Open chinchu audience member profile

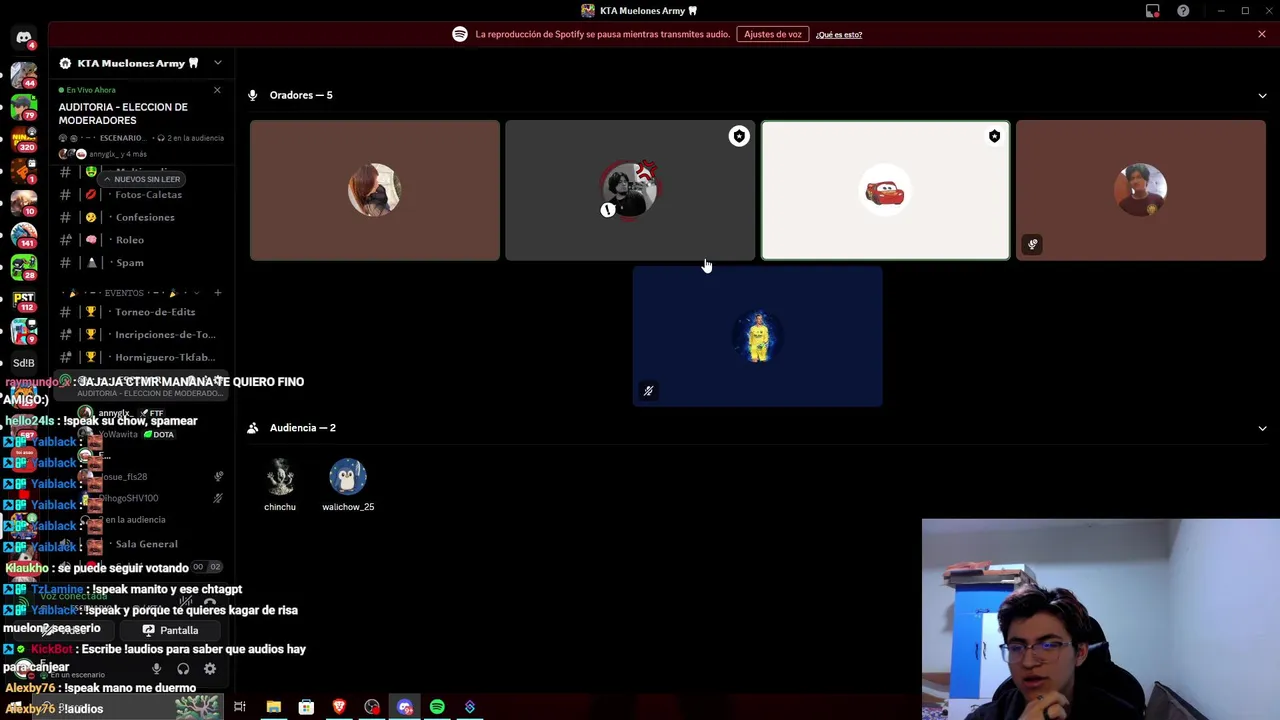280,485
